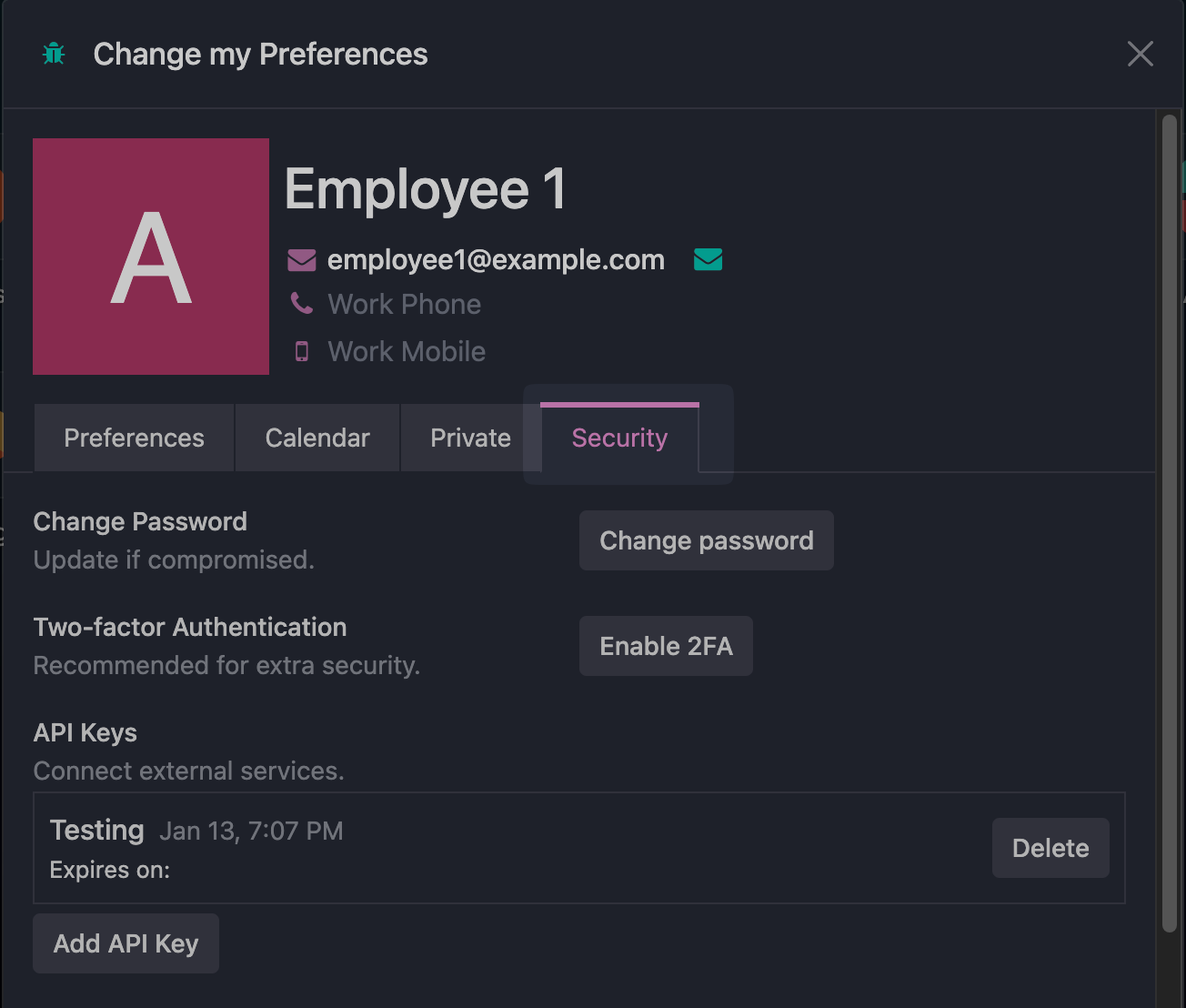This screenshot has width=1186, height=1008.
Task: Delete the Testing API key
Action: pos(1050,848)
